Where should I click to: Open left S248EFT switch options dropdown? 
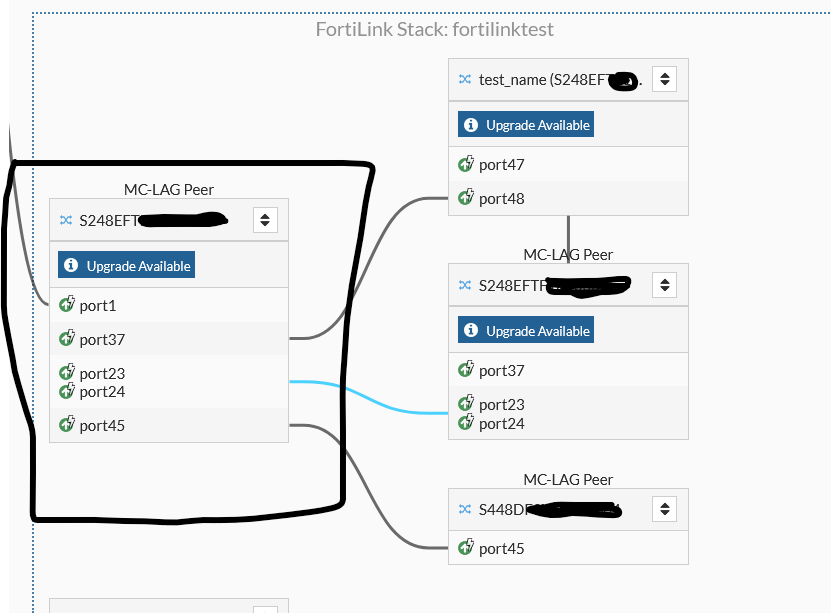(265, 220)
